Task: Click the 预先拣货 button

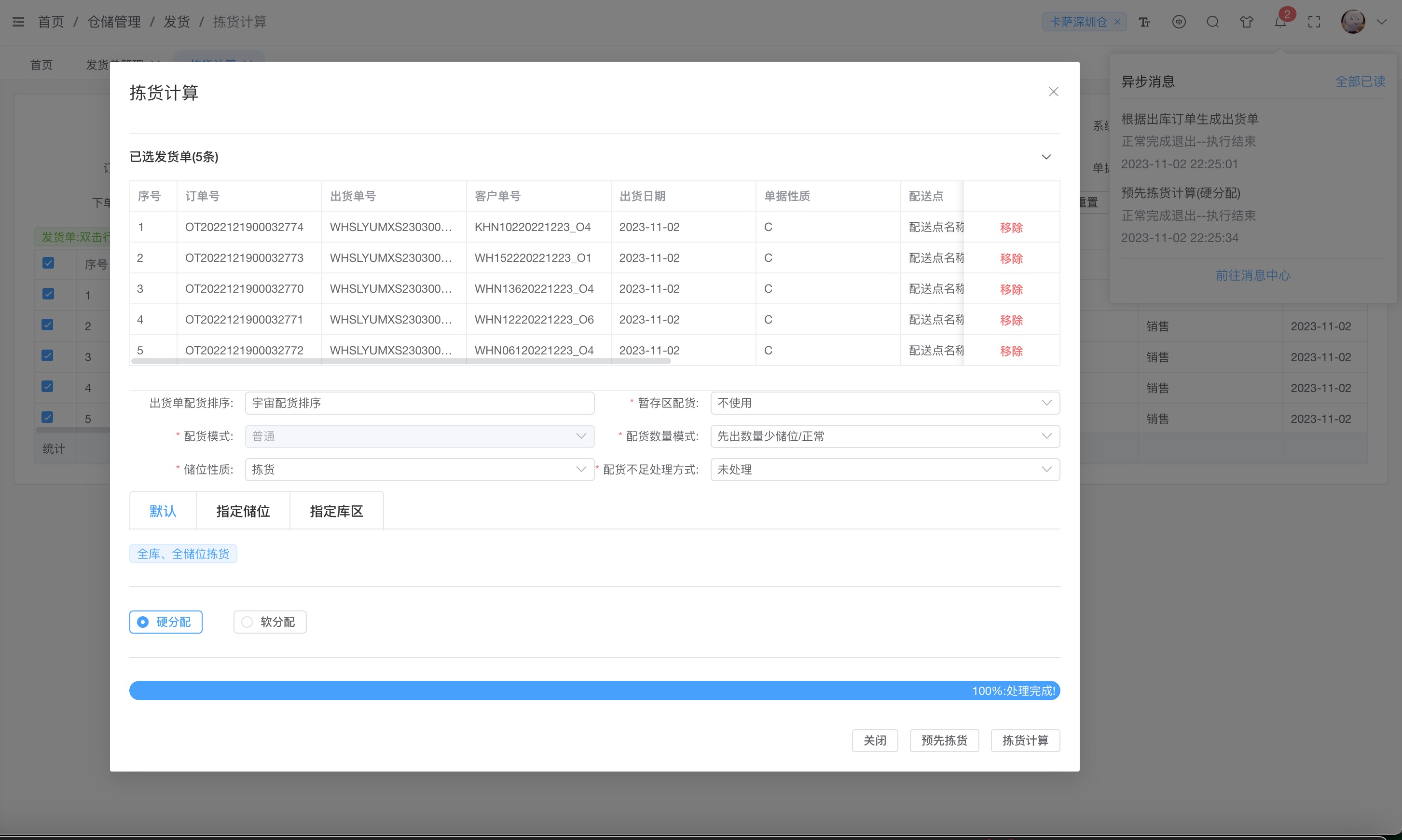Action: (944, 740)
